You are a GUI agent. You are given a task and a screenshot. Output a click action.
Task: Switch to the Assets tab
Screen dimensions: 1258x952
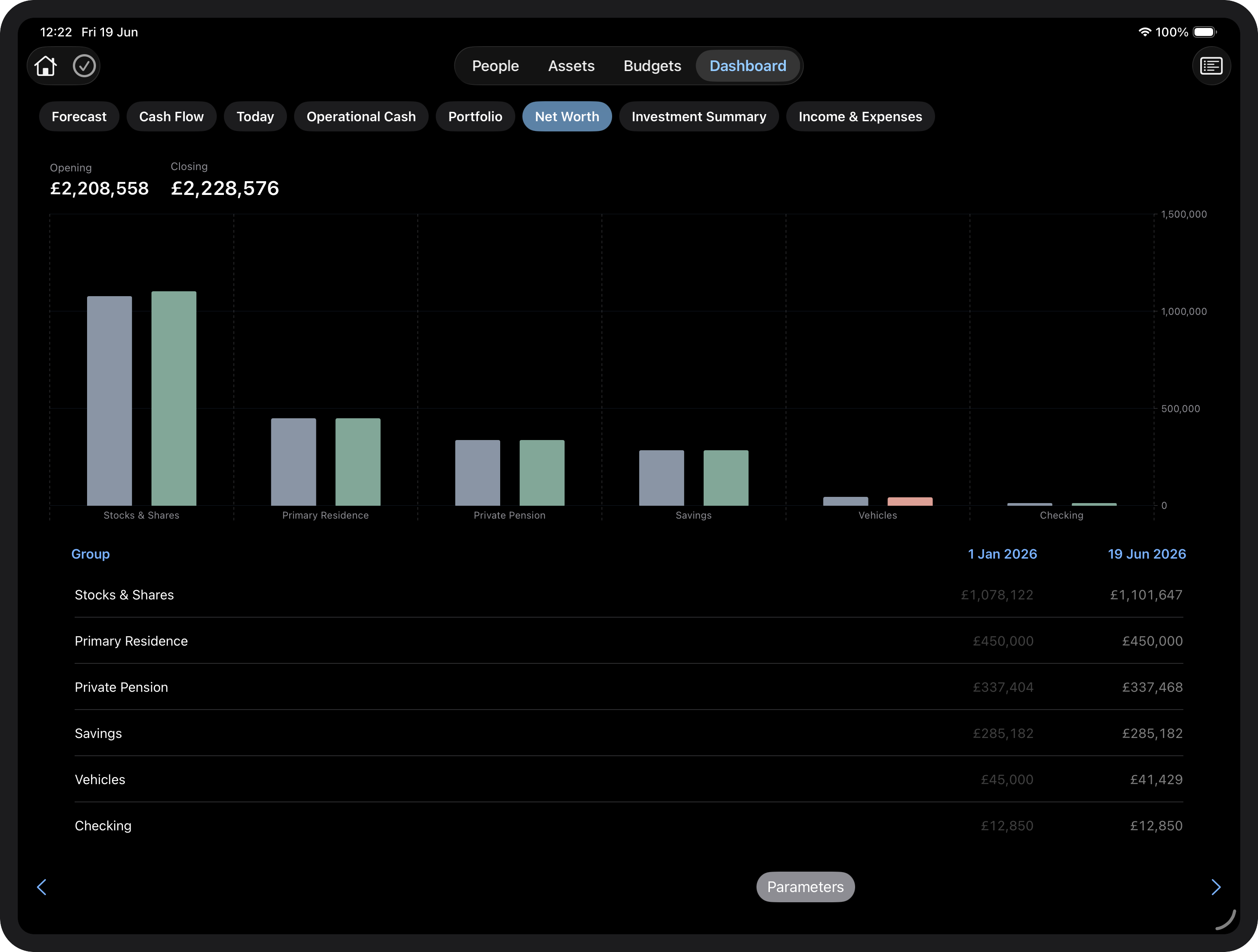point(571,66)
